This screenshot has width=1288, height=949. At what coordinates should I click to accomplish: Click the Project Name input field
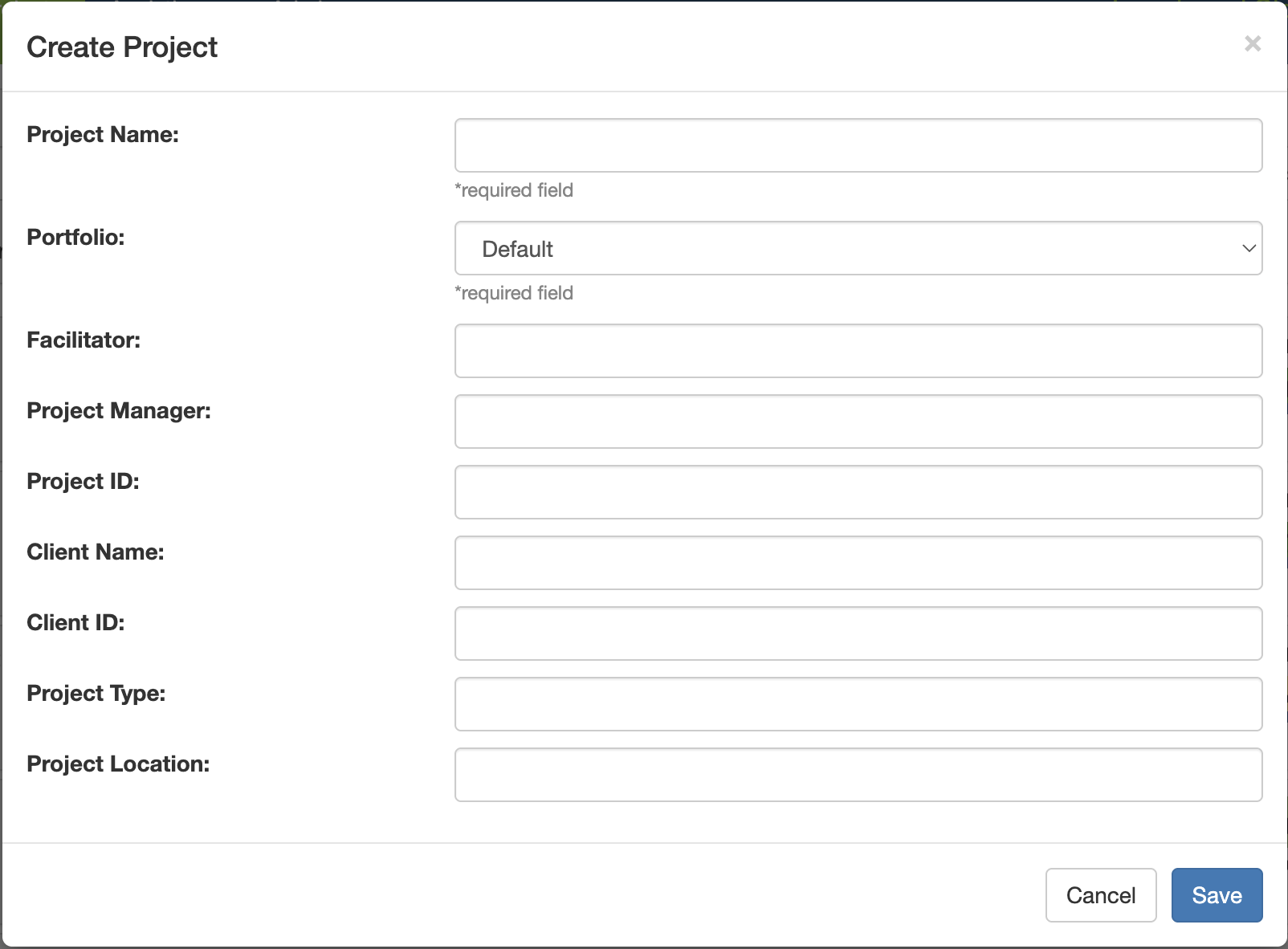(858, 145)
